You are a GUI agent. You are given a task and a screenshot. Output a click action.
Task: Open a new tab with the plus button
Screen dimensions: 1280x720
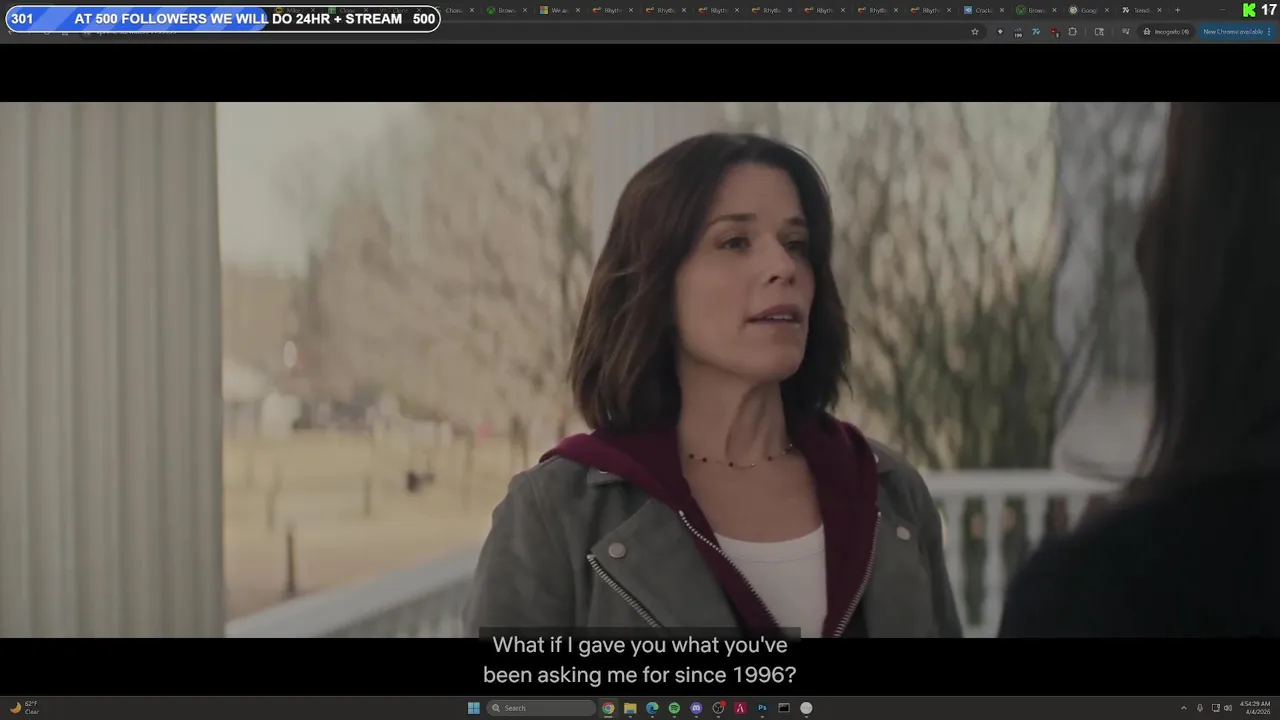point(1177,10)
